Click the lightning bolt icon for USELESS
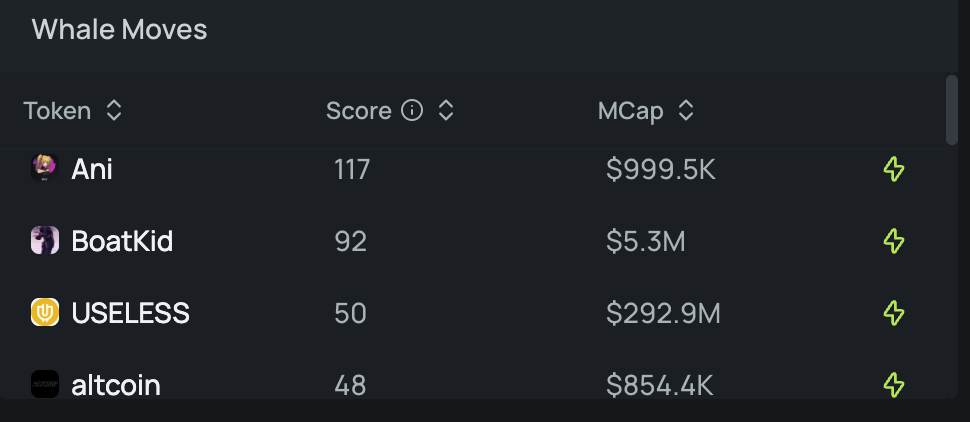The image size is (970, 422). coord(894,313)
